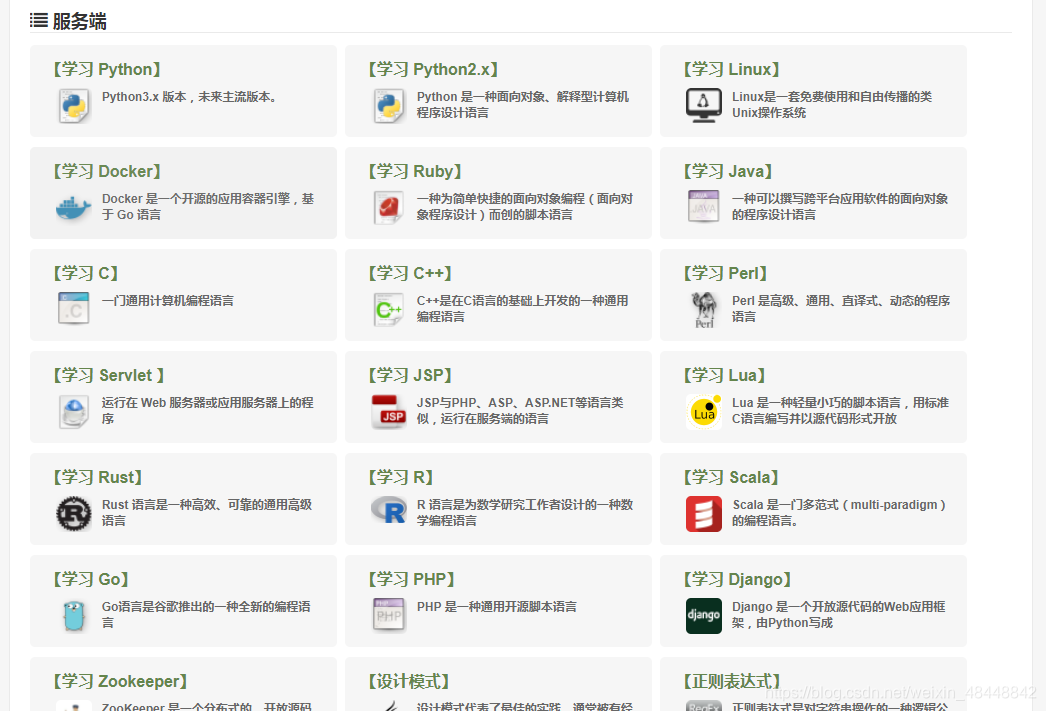
Task: Open the 【学习 Go】 link
Action: pyautogui.click(x=91, y=580)
